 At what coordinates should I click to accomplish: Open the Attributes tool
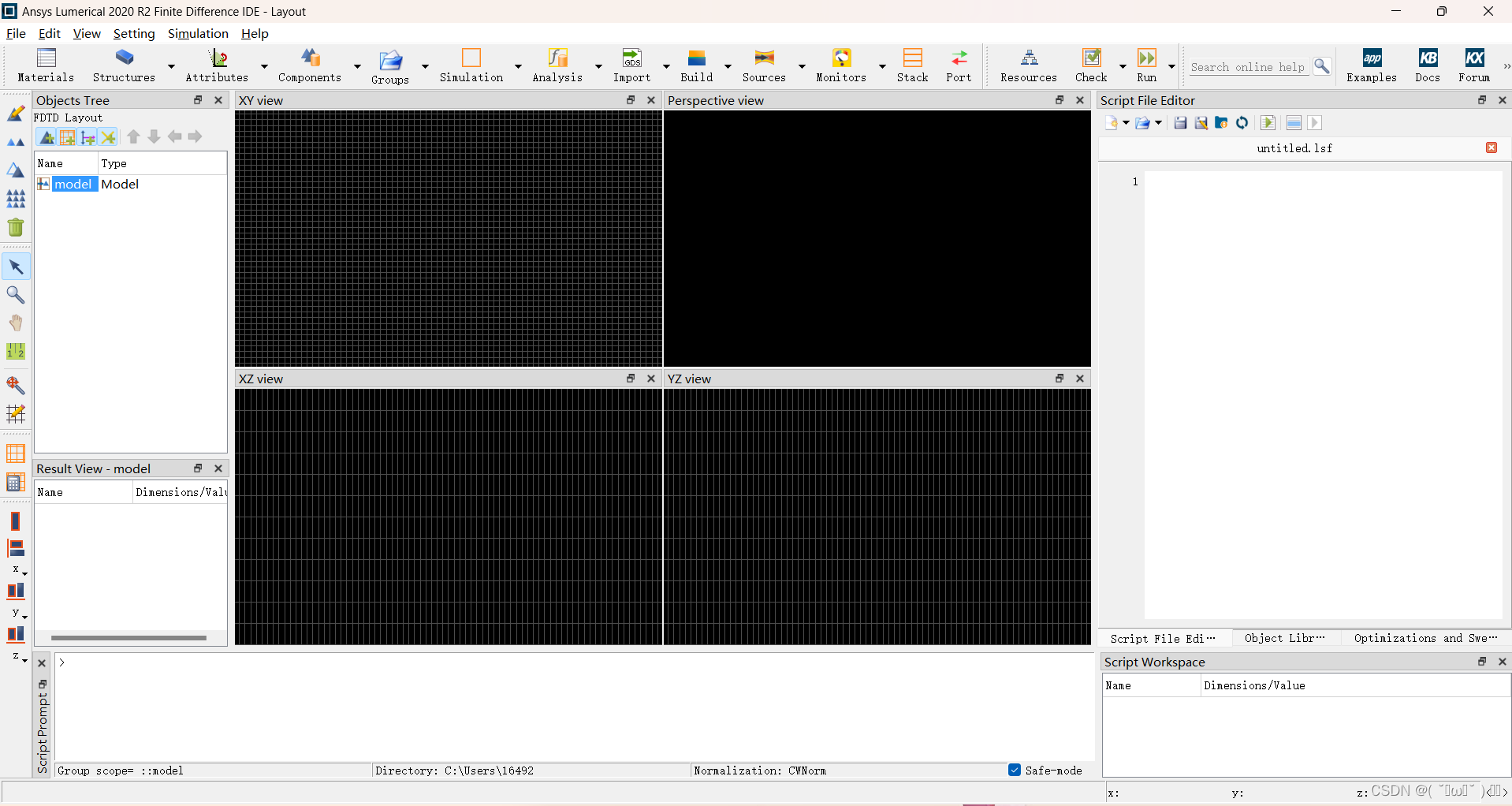tap(217, 65)
